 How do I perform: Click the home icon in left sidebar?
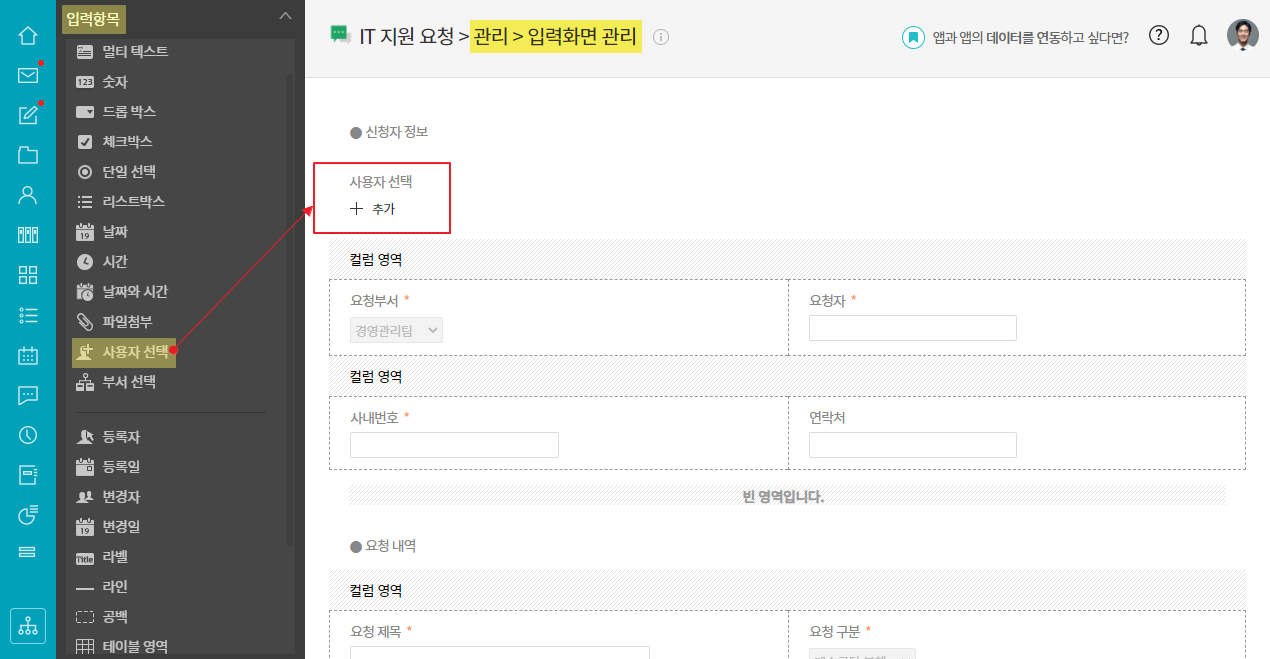pyautogui.click(x=28, y=36)
